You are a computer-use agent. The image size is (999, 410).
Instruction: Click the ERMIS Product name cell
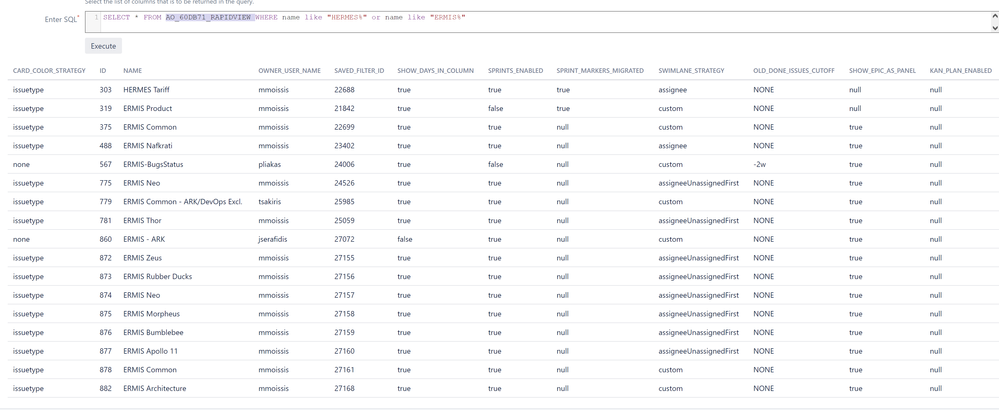[148, 108]
